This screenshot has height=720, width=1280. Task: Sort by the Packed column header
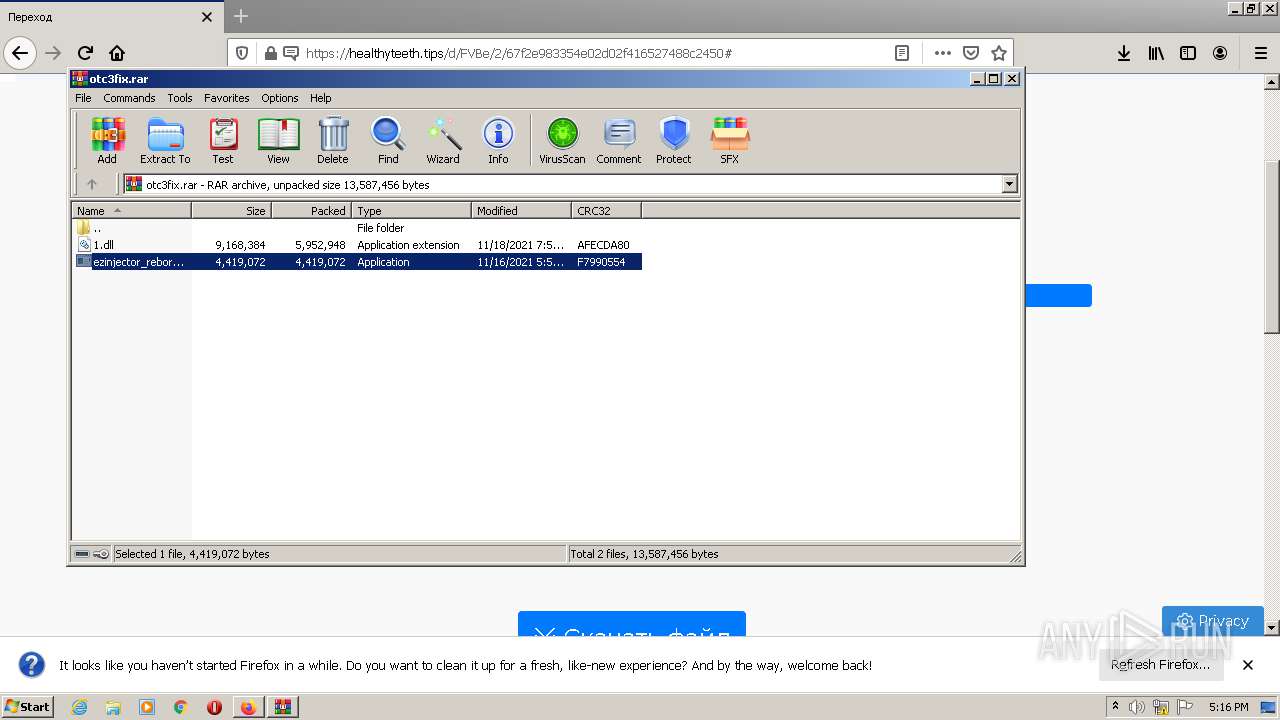(311, 211)
